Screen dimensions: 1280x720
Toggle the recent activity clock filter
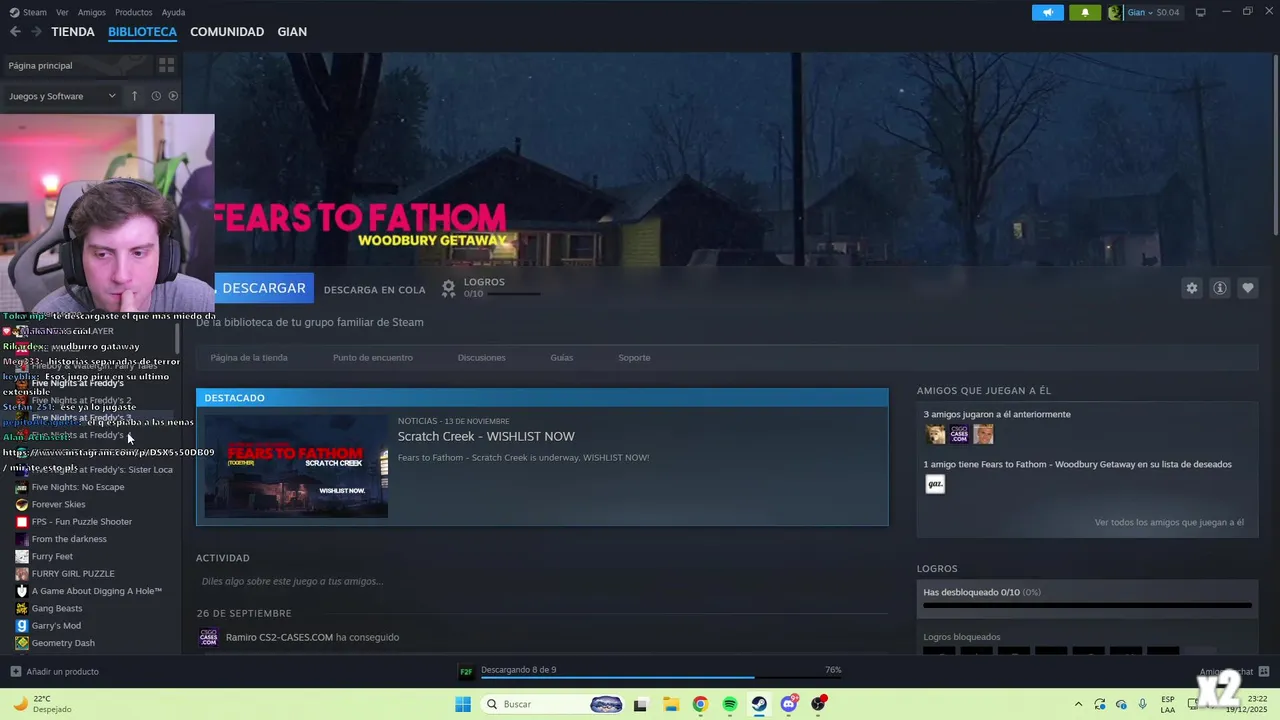tap(156, 96)
